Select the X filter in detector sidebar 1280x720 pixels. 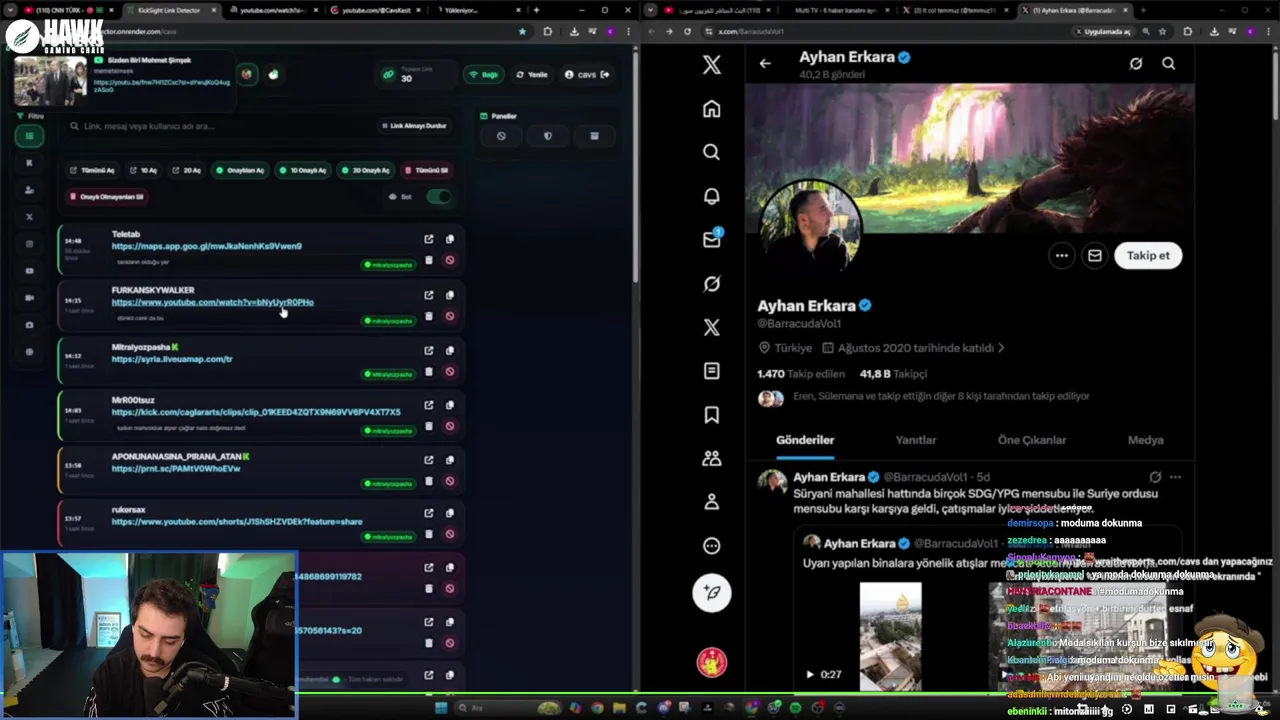pos(29,216)
